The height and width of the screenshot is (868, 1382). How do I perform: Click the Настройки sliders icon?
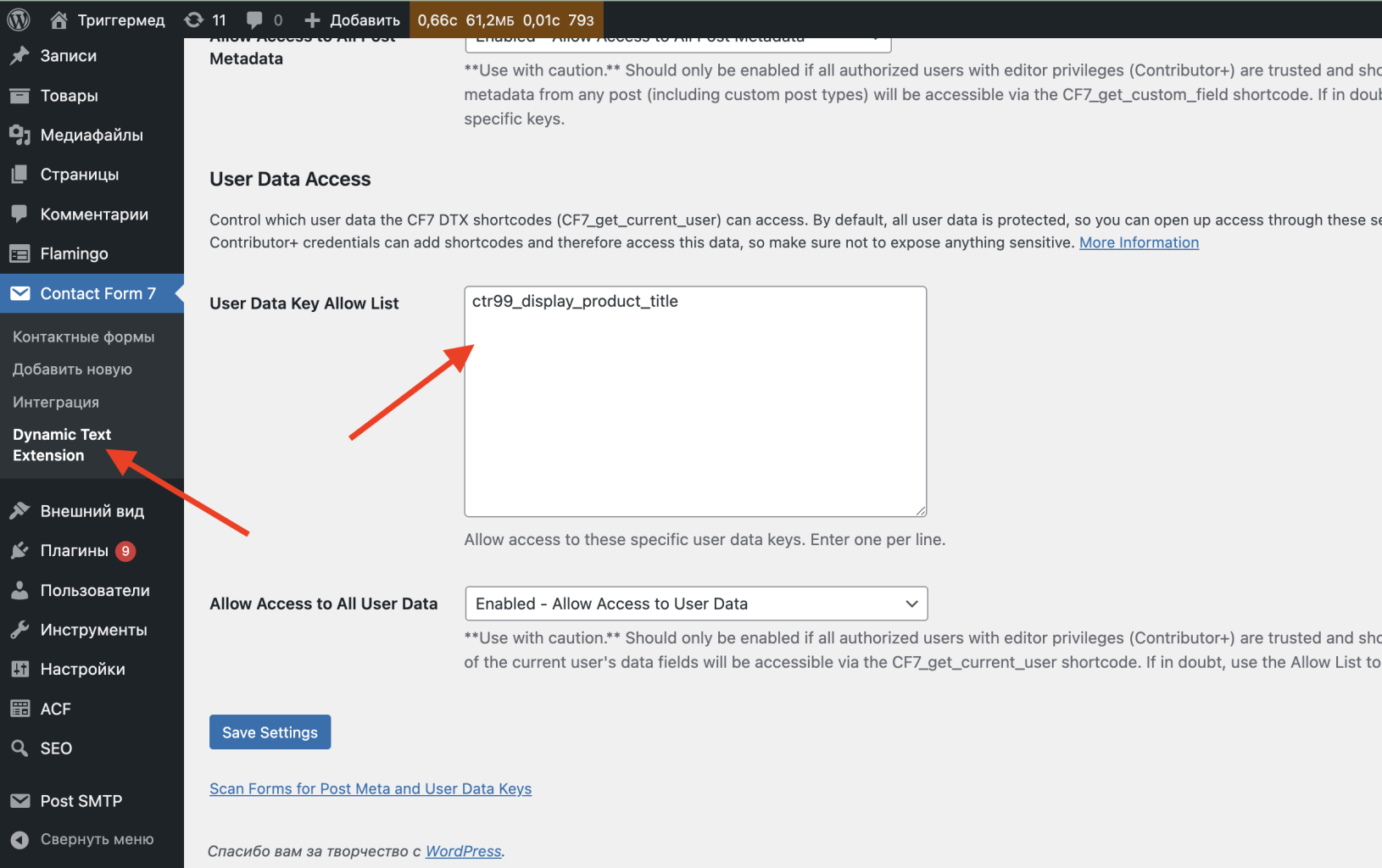tap(20, 670)
